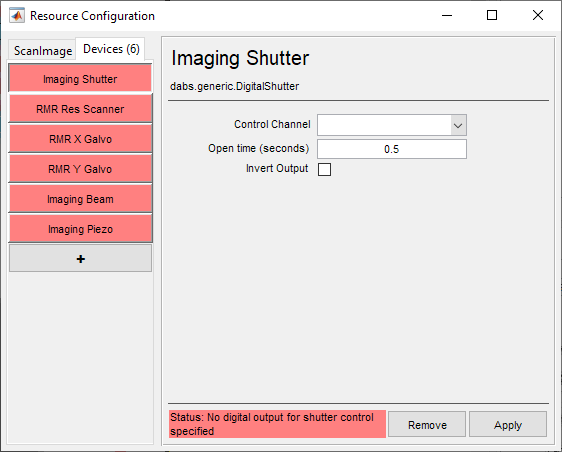Click the MATLAB icon in title bar
Viewport: 562px width, 452px height.
17,15
